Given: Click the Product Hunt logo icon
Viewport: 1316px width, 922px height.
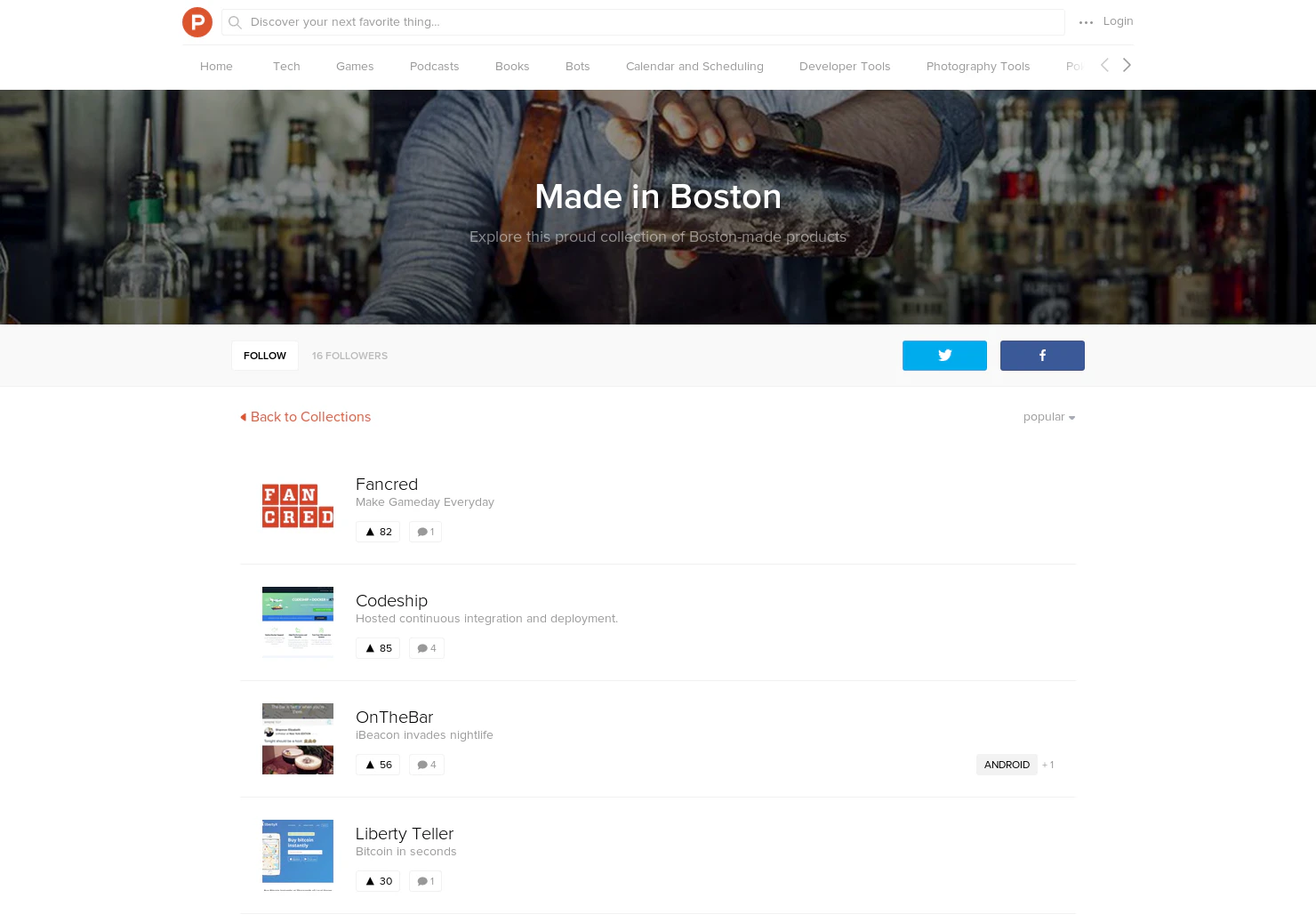Looking at the screenshot, I should 197,22.
